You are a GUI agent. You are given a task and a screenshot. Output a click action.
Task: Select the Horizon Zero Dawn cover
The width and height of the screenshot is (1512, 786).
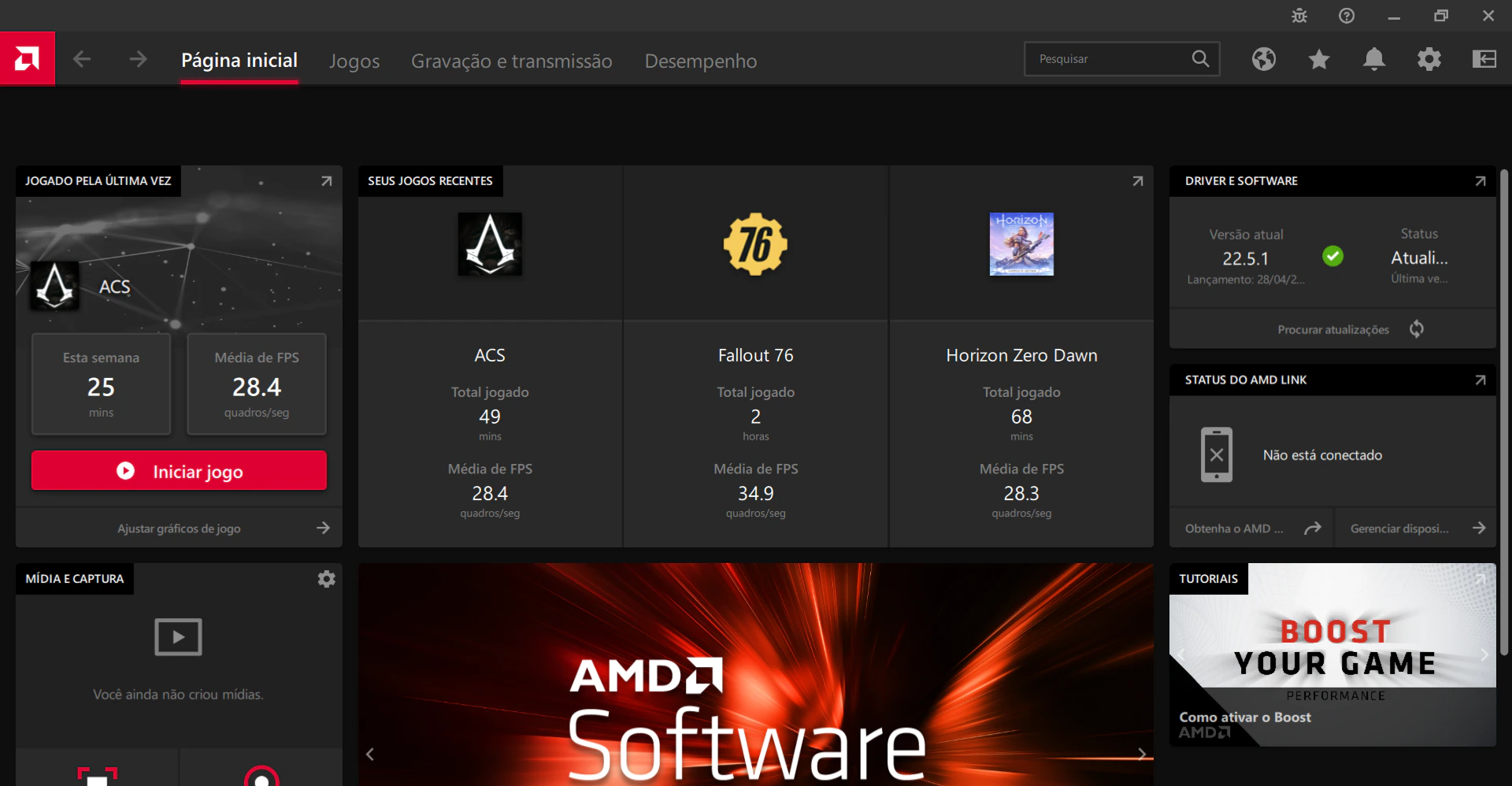point(1021,244)
